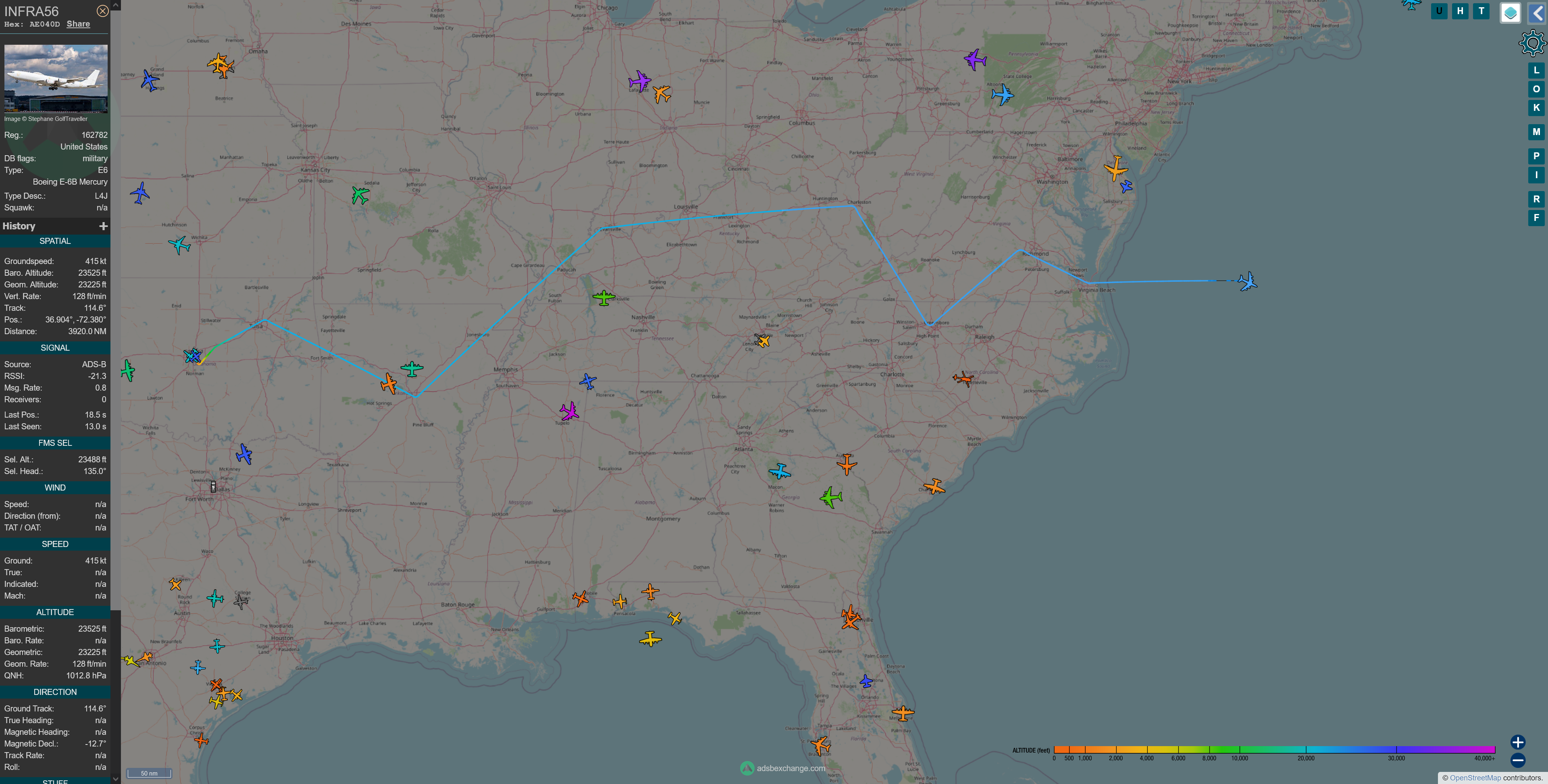This screenshot has width=1548, height=784.
Task: Click the Share link for hex AE040D
Action: click(x=78, y=24)
